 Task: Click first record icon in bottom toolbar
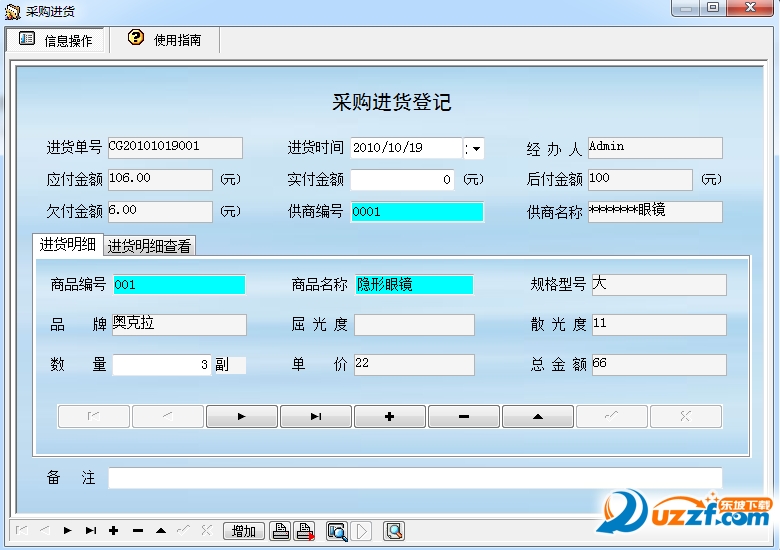(21, 531)
